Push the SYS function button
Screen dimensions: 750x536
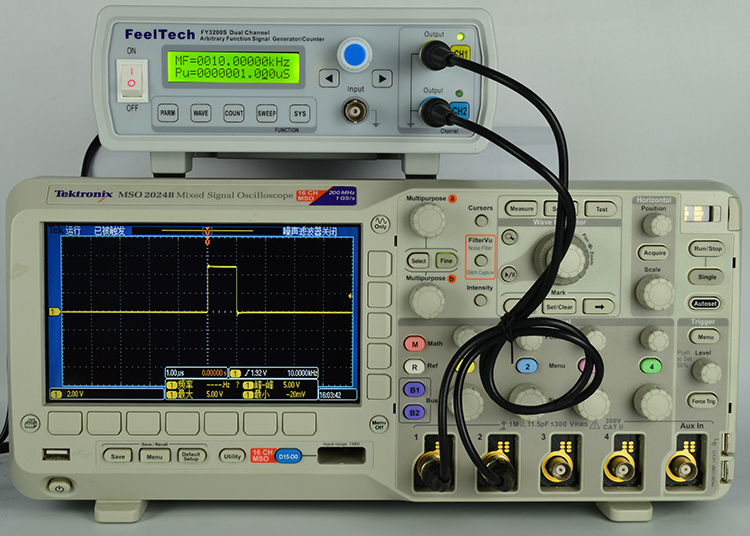(x=299, y=113)
